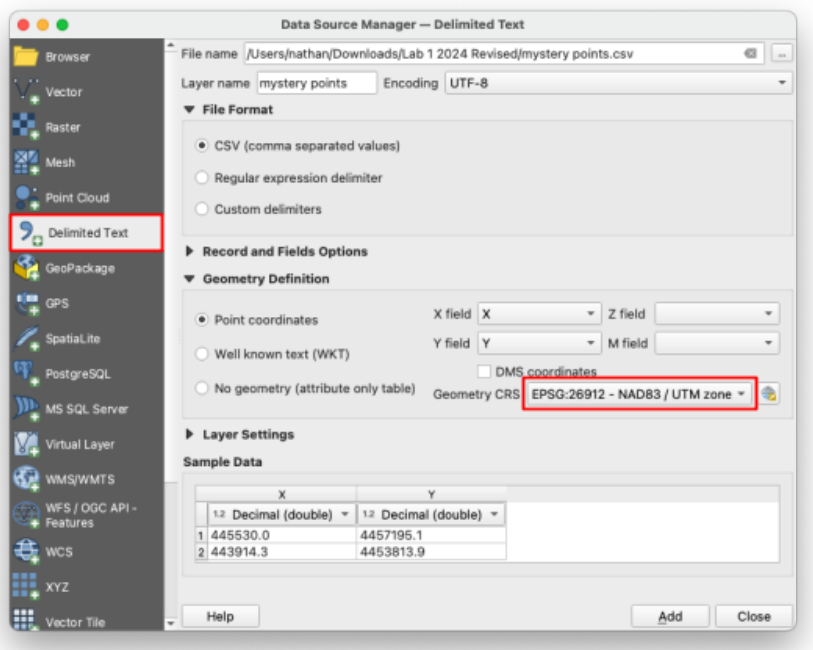Open the Encoding UTF-8 dropdown
Image resolution: width=813 pixels, height=650 pixels.
coord(618,83)
